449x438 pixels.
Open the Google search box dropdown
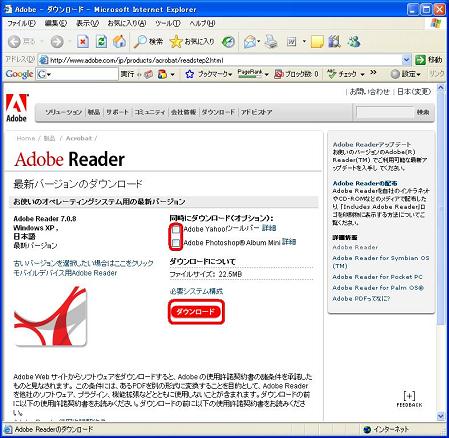pos(49,74)
